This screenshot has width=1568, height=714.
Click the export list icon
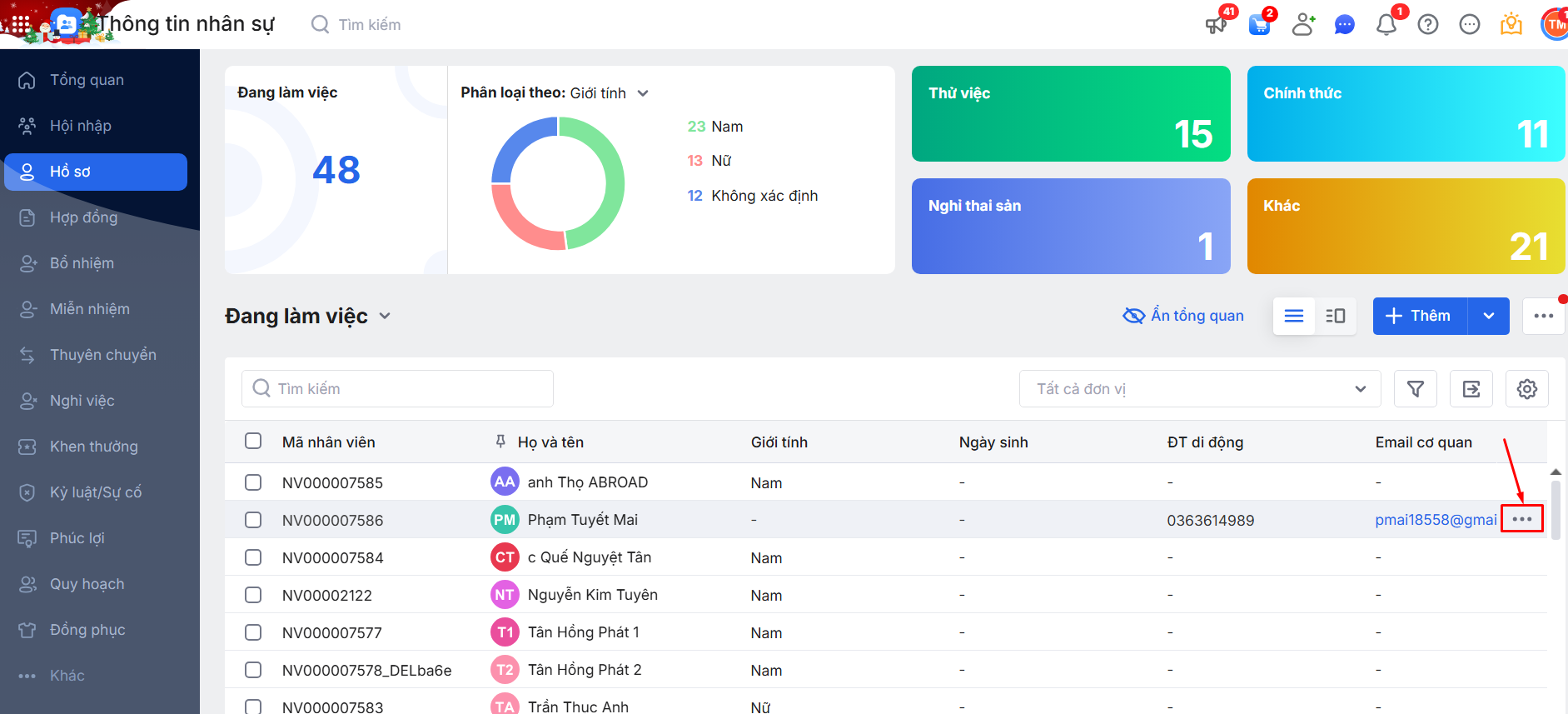(1471, 389)
